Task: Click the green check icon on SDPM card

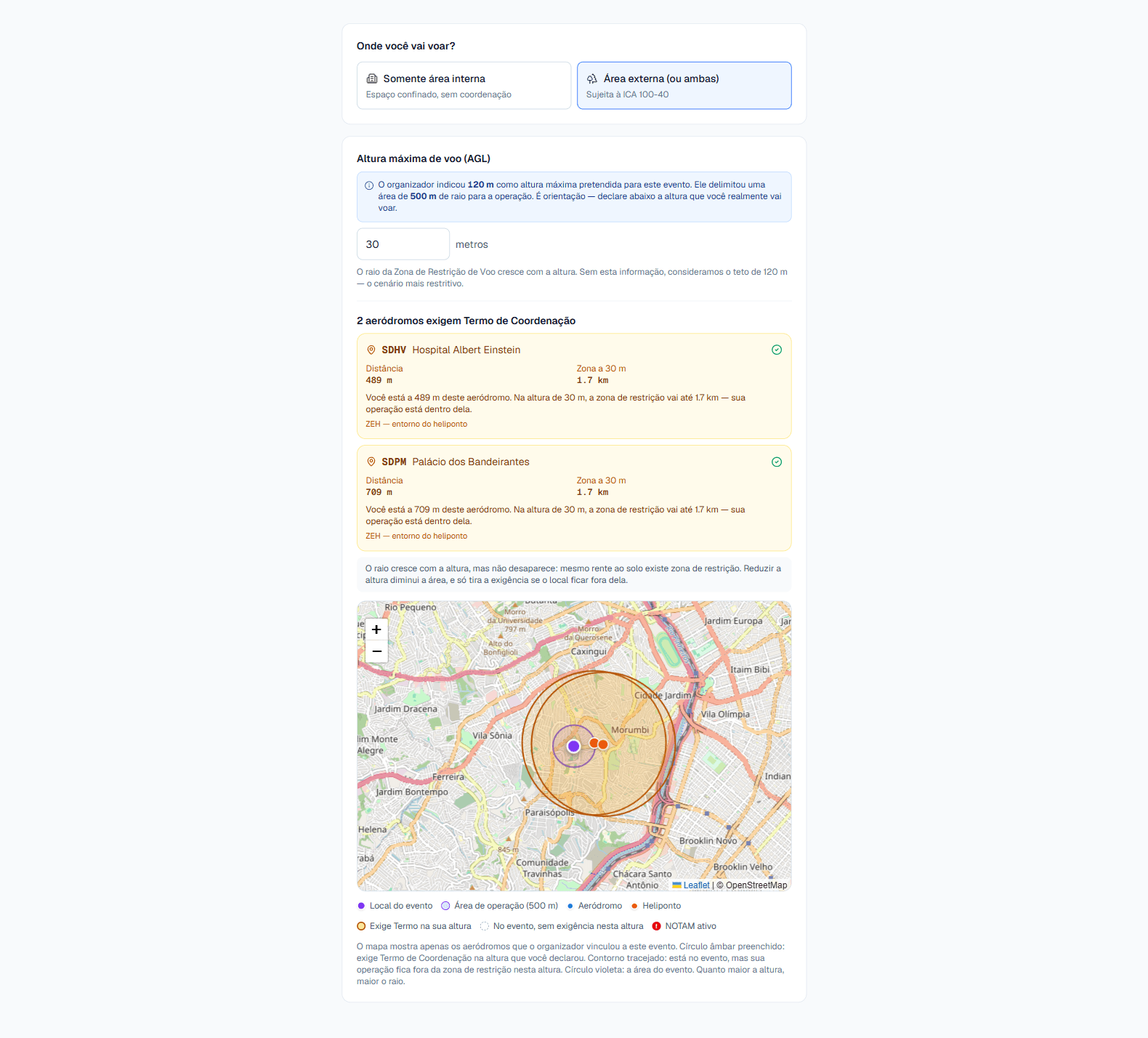Action: pos(777,462)
